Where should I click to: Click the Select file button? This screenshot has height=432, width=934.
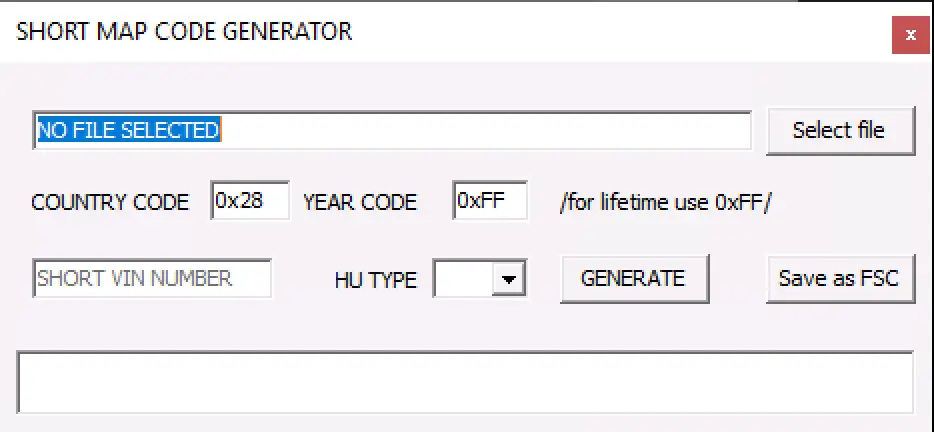840,131
